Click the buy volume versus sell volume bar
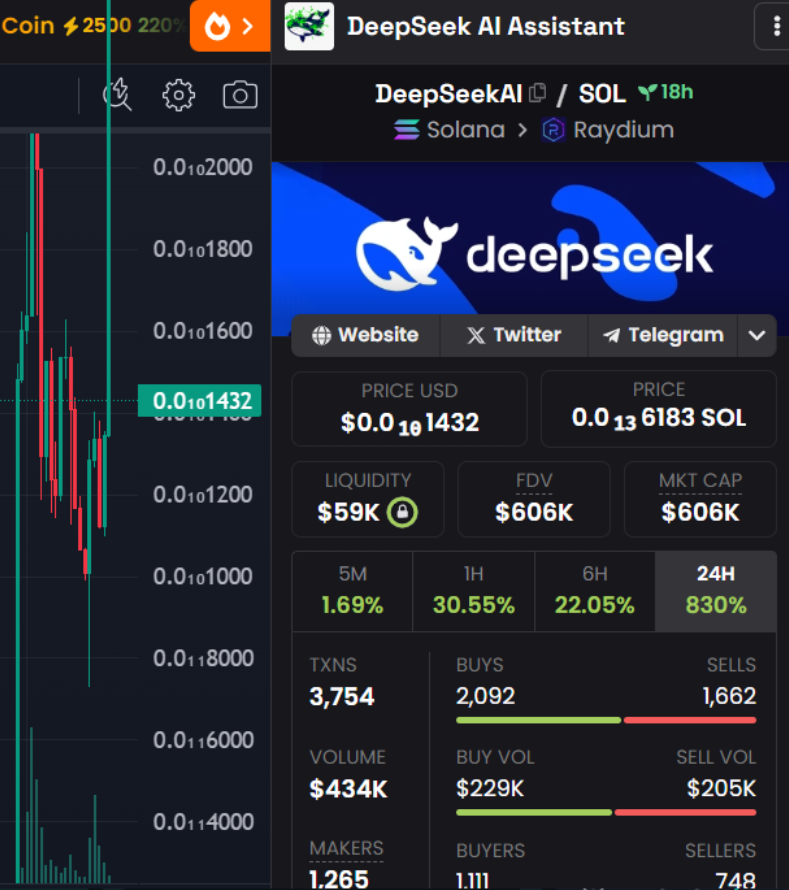Viewport: 789px width, 890px height. [606, 813]
